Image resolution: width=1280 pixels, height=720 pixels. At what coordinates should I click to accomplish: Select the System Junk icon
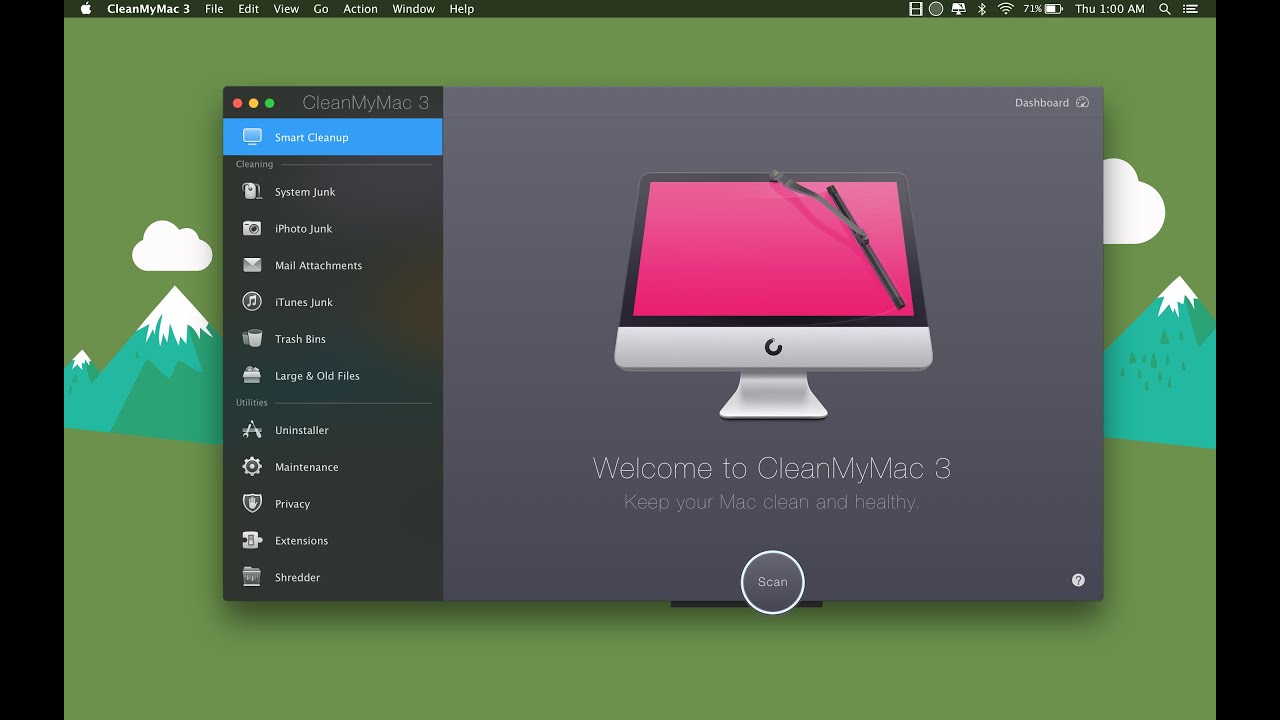click(252, 191)
